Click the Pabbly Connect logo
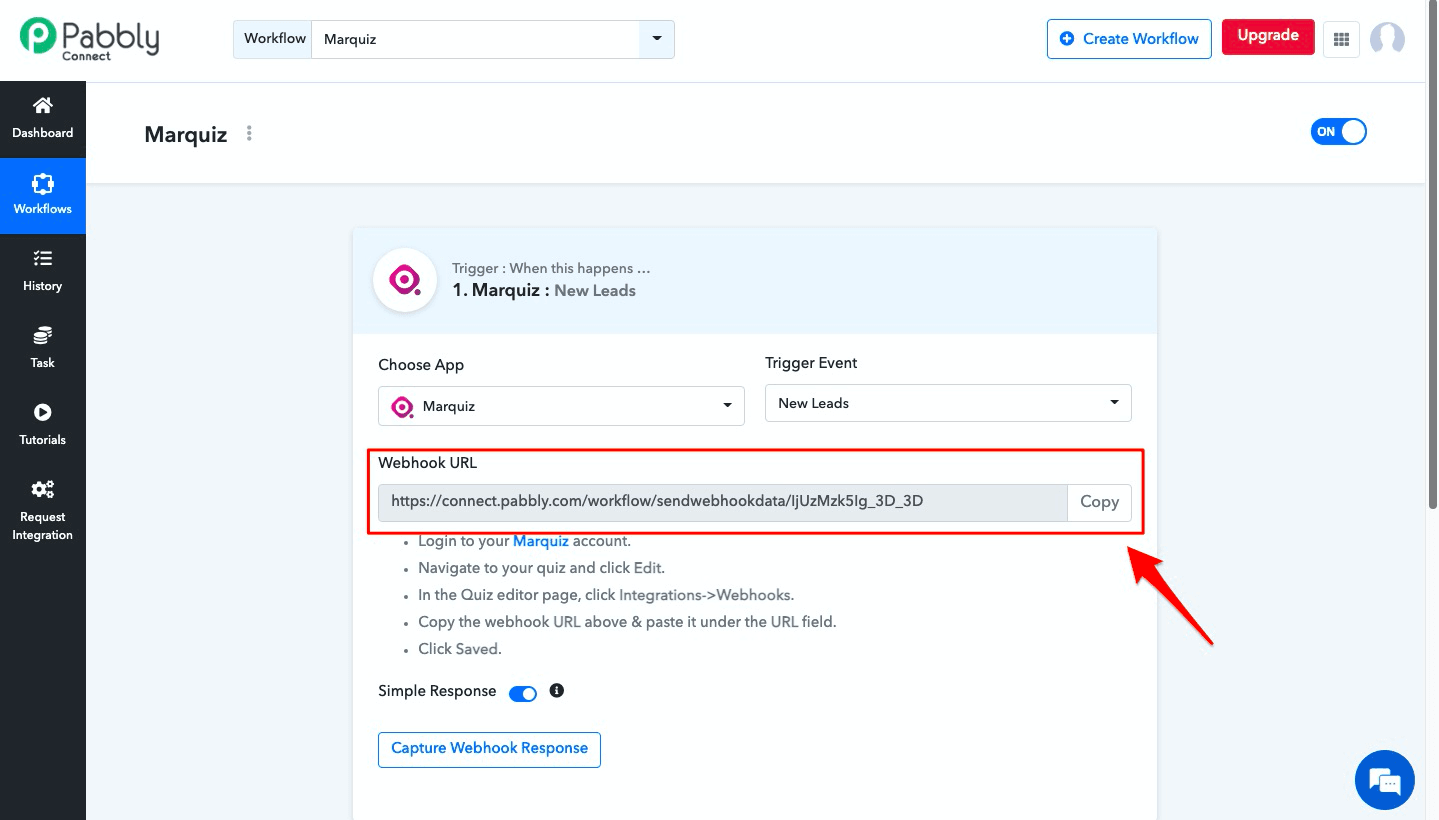The width and height of the screenshot is (1439, 820). click(x=89, y=39)
